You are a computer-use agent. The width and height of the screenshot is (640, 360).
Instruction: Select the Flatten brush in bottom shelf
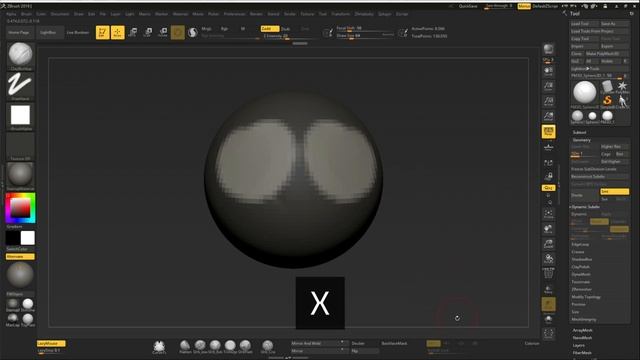[185, 347]
